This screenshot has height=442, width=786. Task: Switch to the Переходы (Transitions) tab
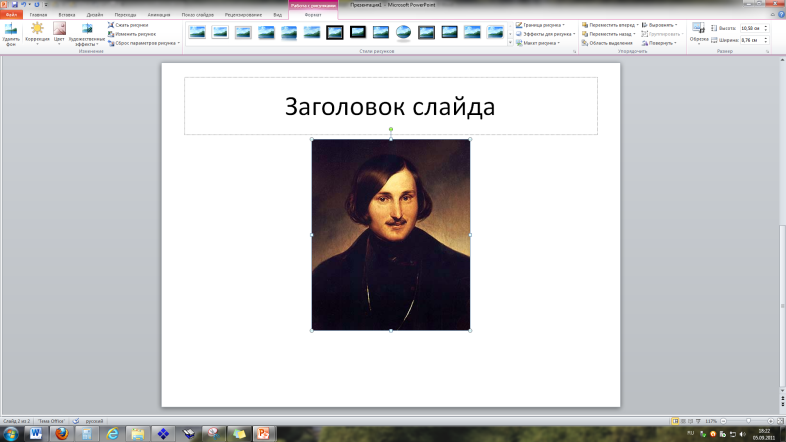pyautogui.click(x=125, y=15)
